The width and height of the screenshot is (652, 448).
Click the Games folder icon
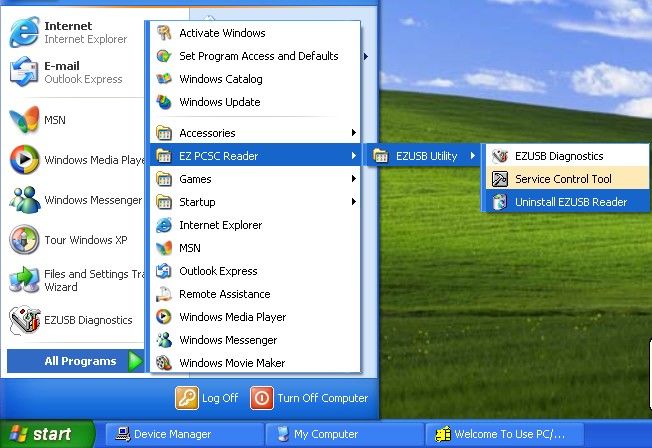tap(164, 179)
